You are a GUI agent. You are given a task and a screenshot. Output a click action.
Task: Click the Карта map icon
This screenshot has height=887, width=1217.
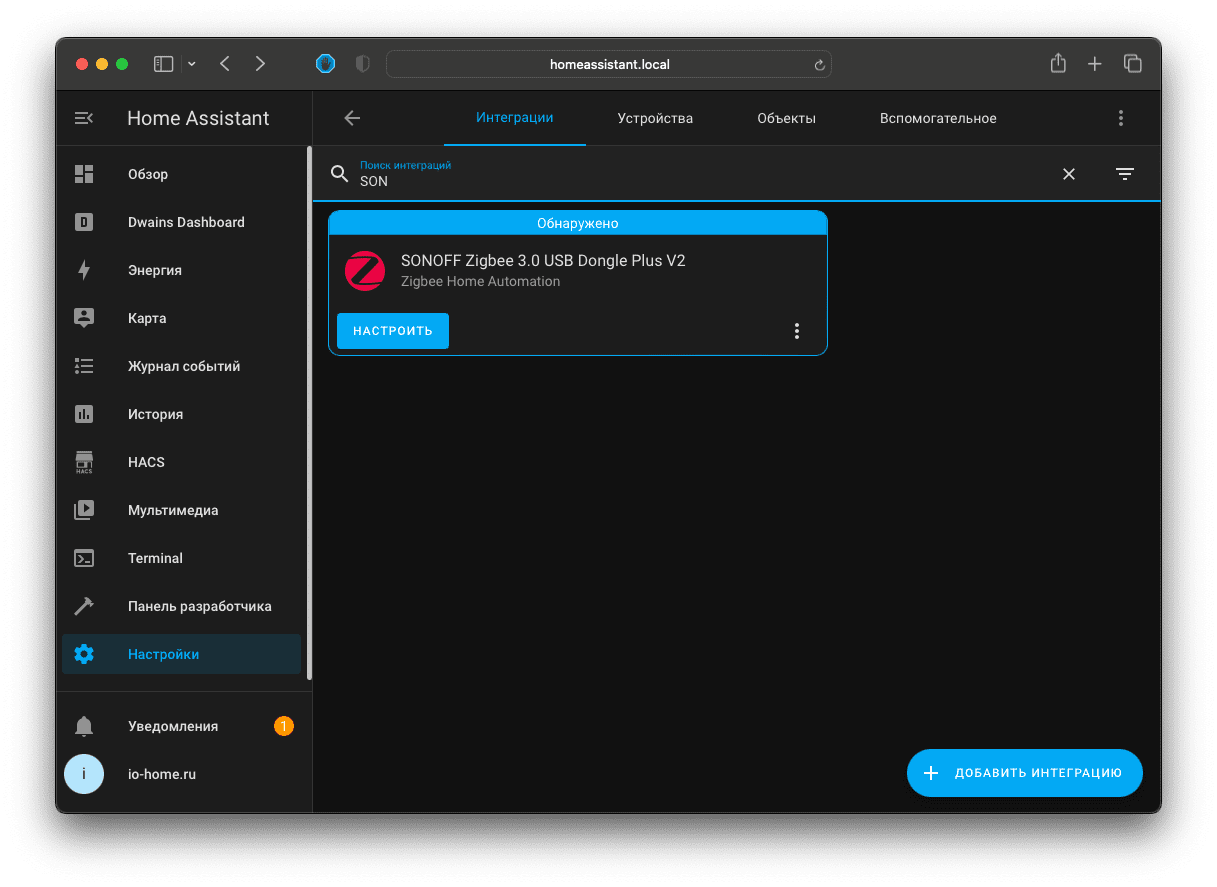pyautogui.click(x=84, y=318)
